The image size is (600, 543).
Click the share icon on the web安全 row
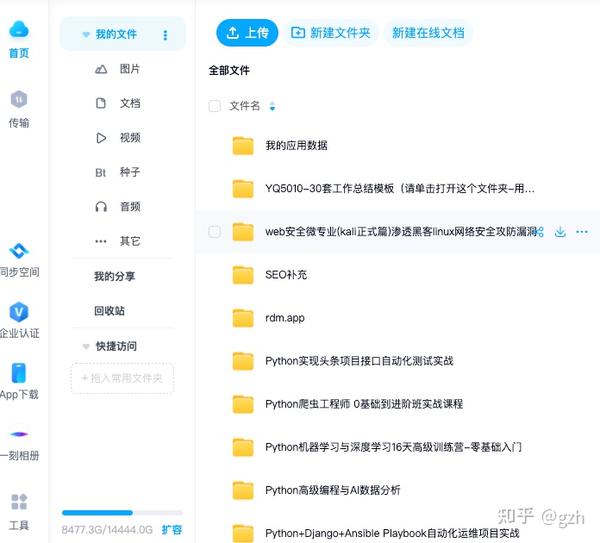540,232
